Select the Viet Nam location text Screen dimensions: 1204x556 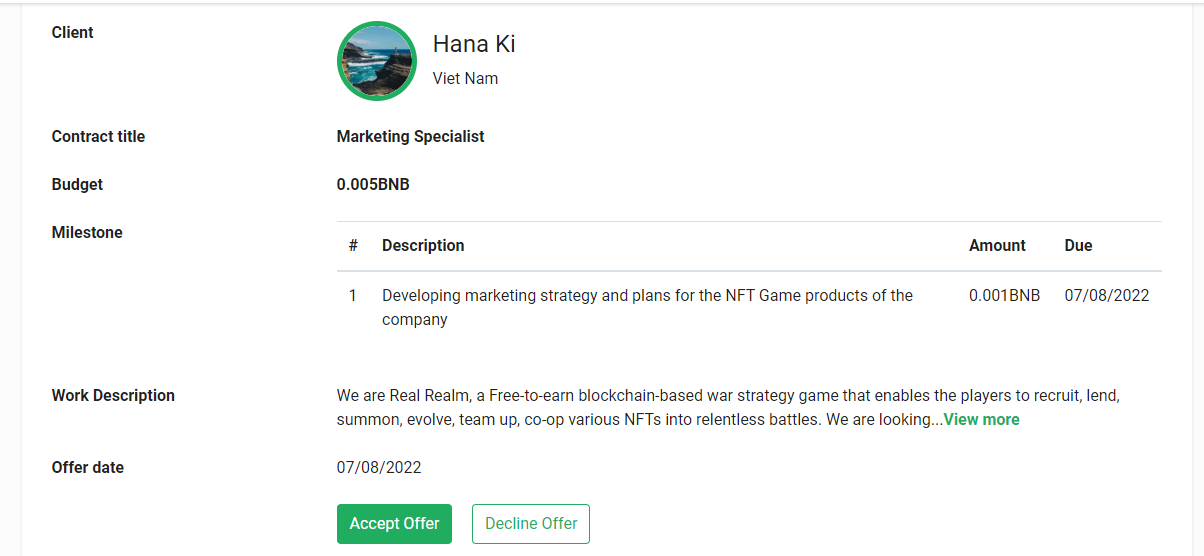click(x=465, y=79)
